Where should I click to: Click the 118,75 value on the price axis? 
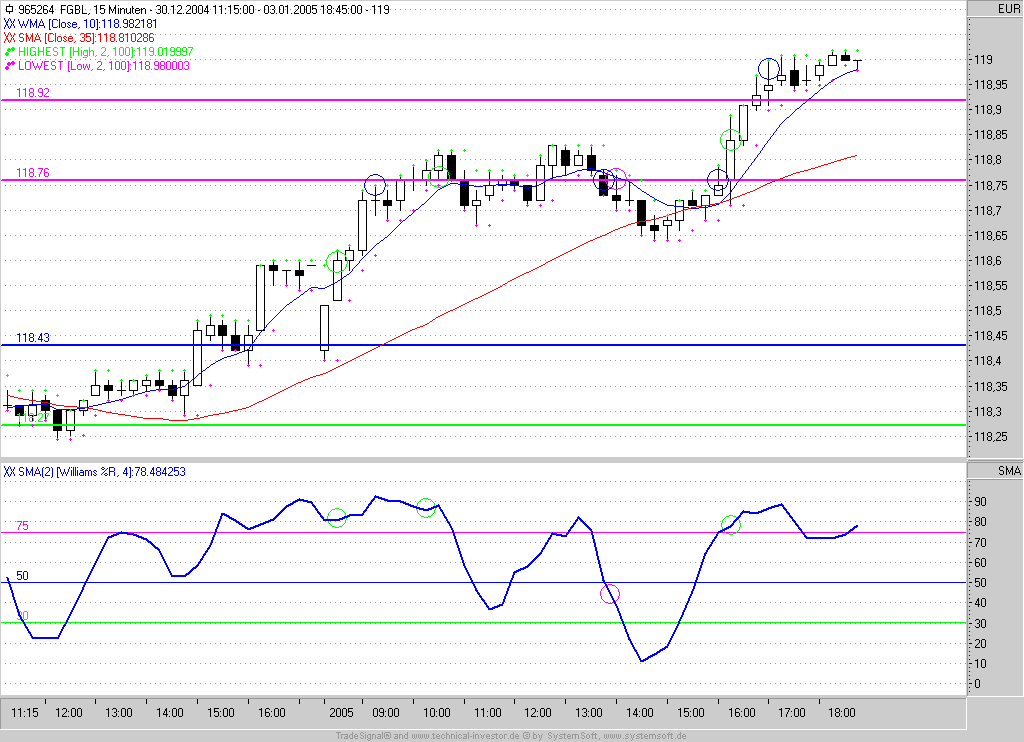990,186
